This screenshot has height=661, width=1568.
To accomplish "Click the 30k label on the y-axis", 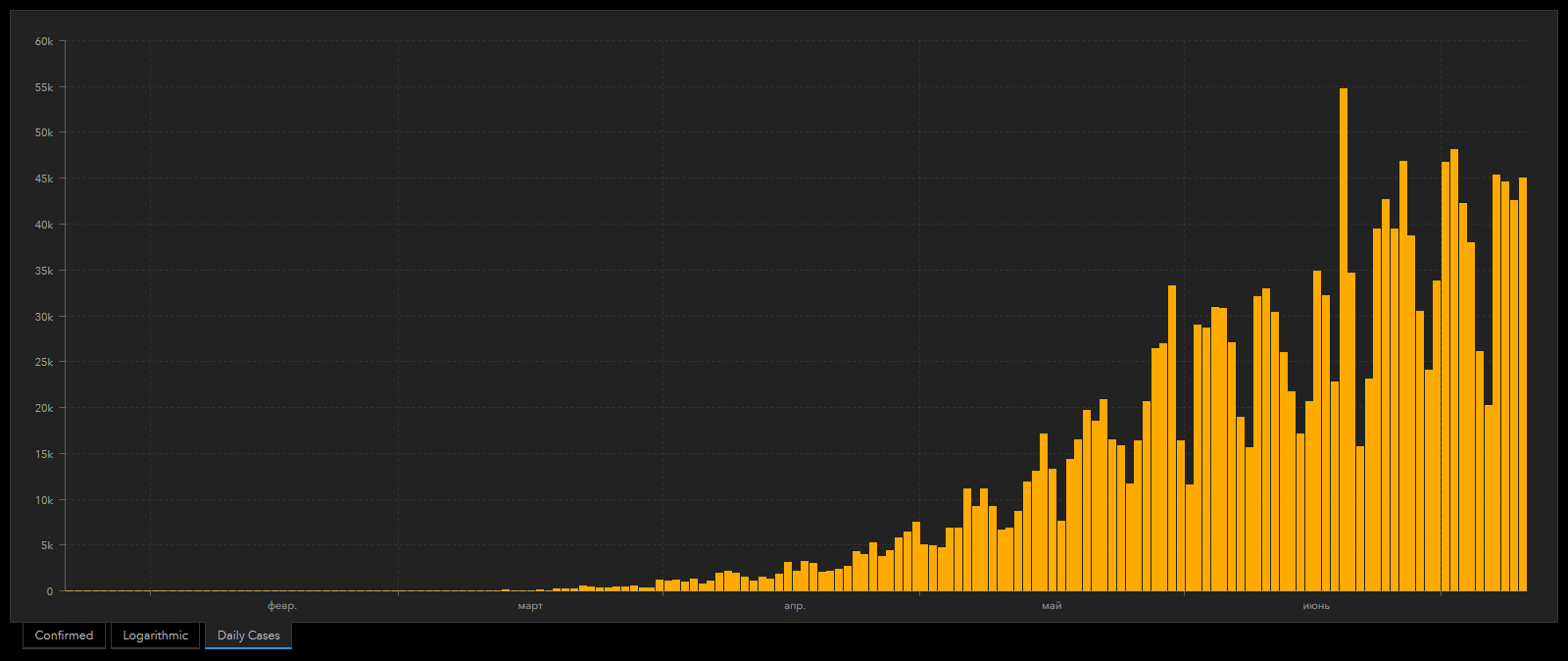I will 44,317.
